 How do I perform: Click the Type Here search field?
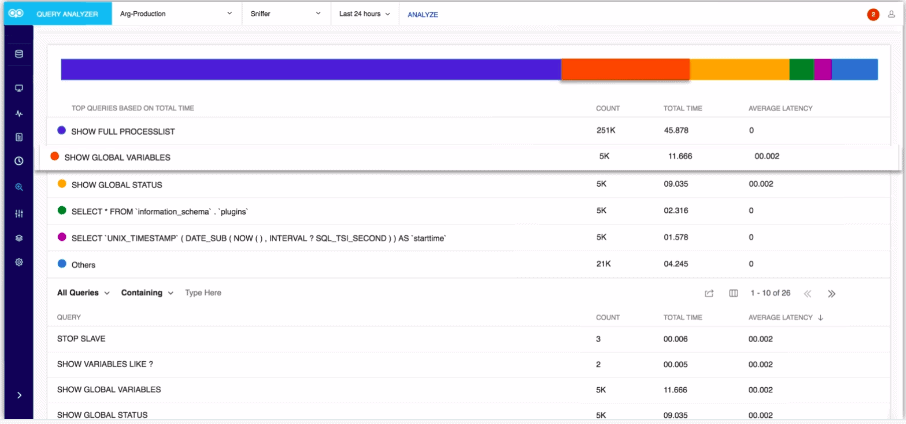pyautogui.click(x=203, y=293)
